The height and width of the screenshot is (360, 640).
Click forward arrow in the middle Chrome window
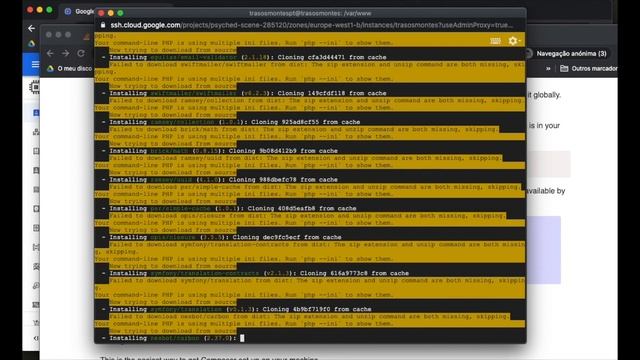tap(65, 53)
